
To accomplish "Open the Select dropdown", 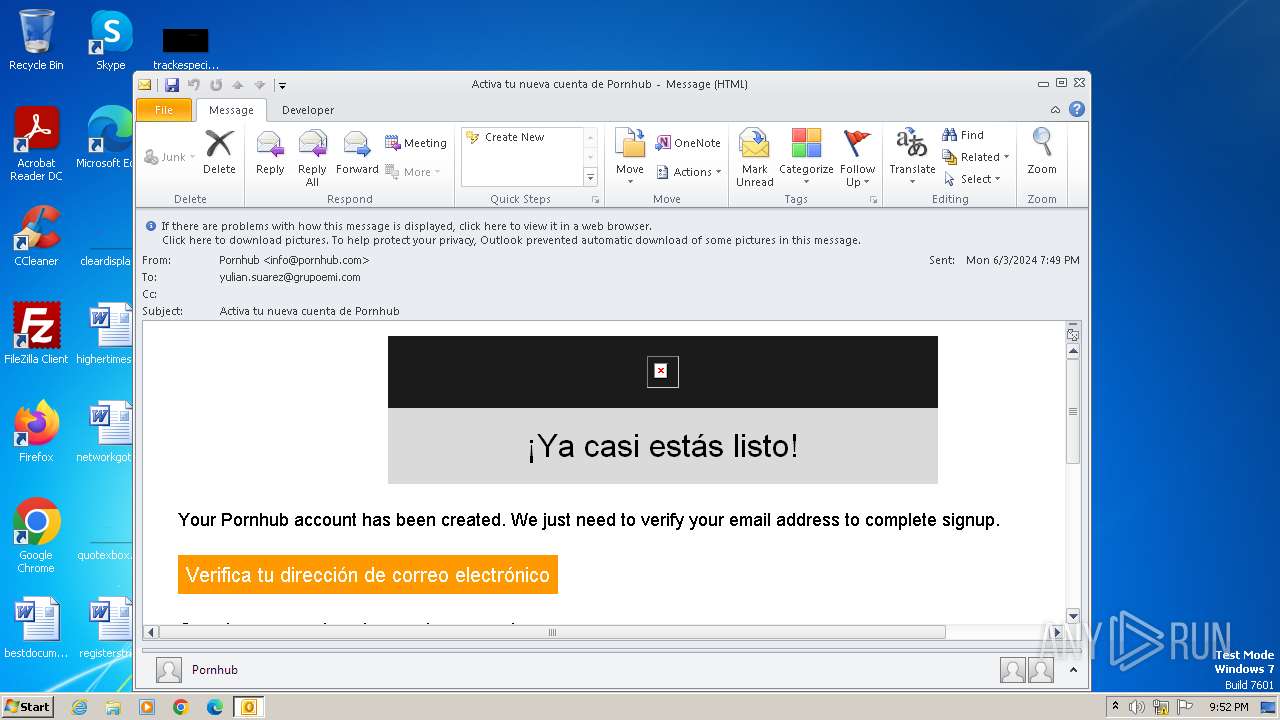I will 972,179.
